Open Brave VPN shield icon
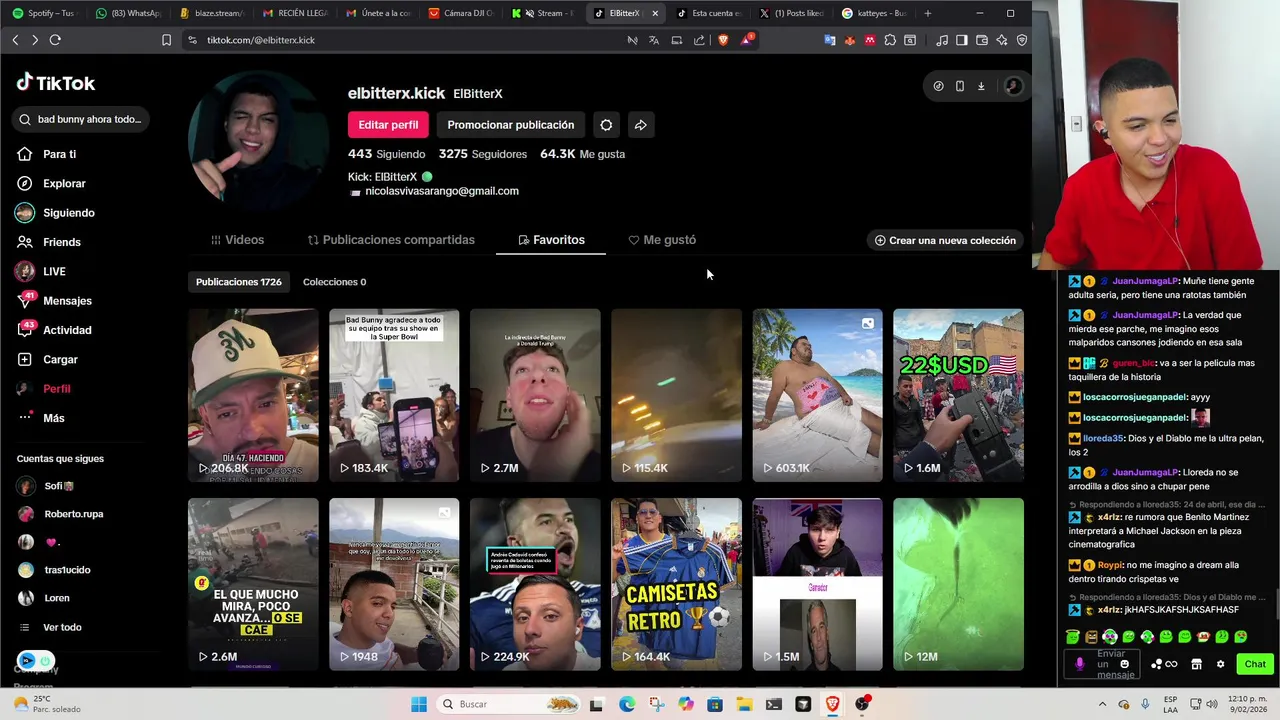 coord(1021,40)
